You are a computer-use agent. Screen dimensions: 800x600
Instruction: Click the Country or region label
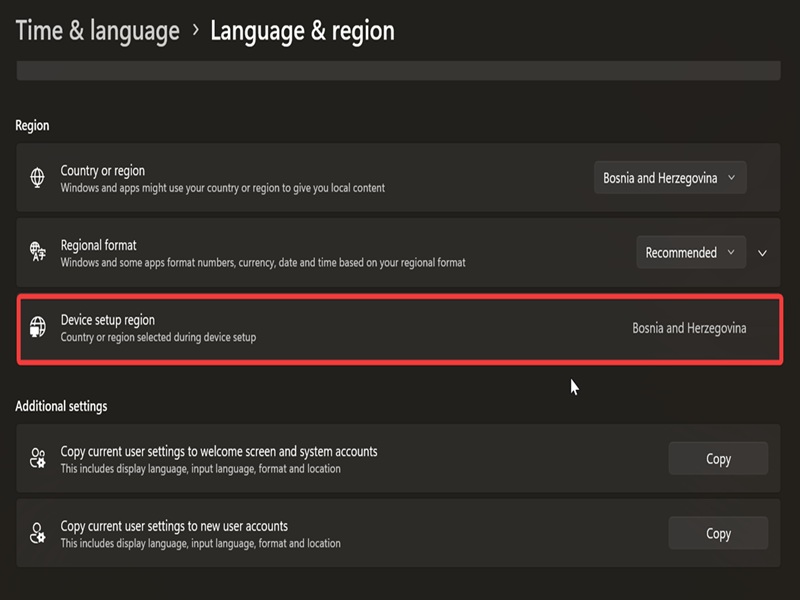103,170
